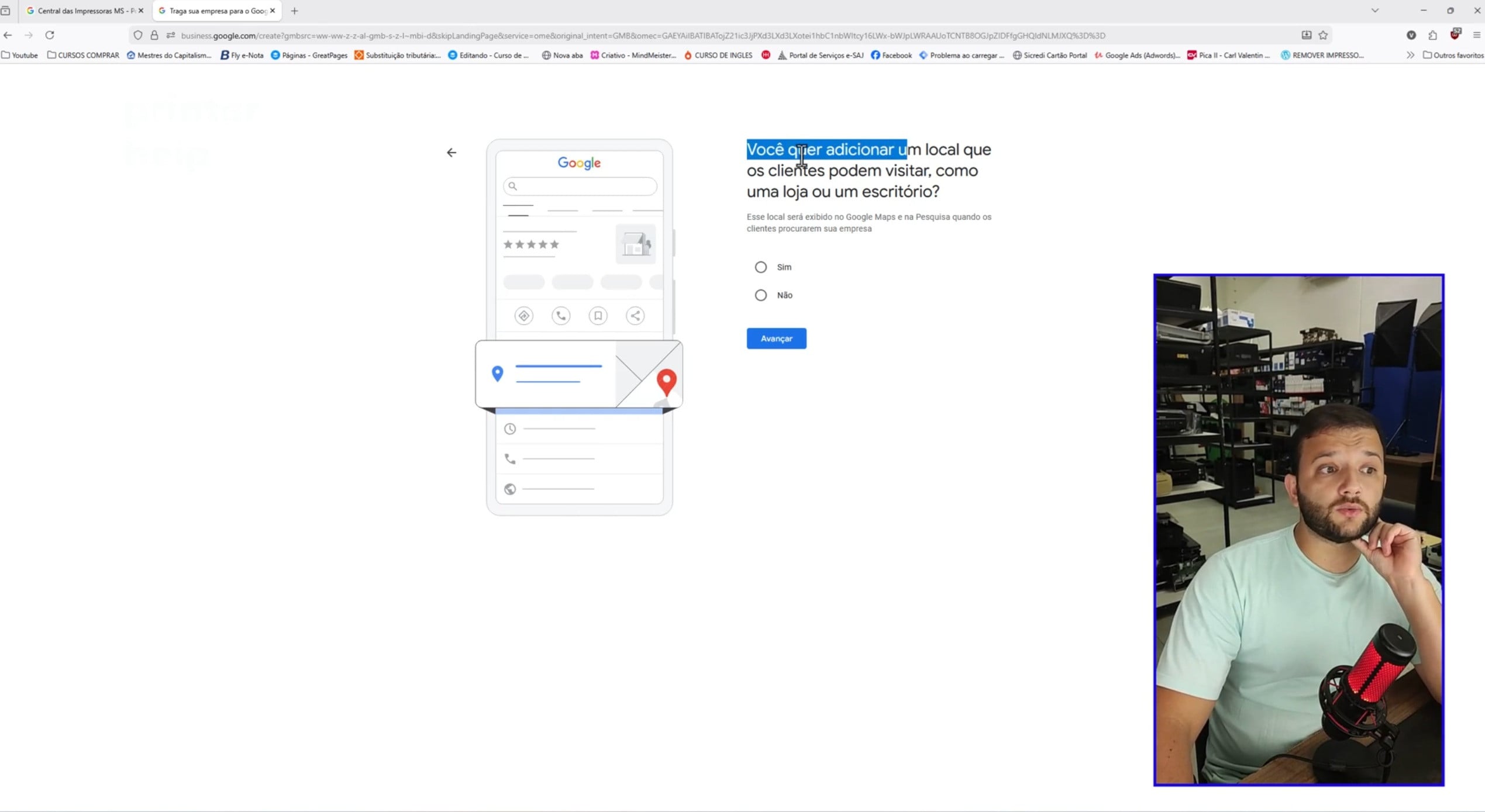Viewport: 1485px width, 812px height.
Task: Click the address bar URL field
Action: pyautogui.click(x=643, y=36)
